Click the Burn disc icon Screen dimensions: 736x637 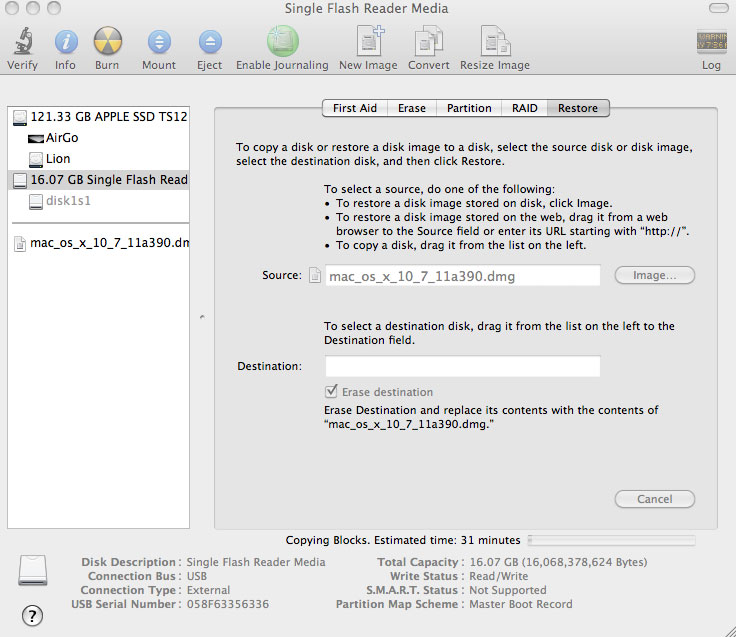tap(108, 42)
